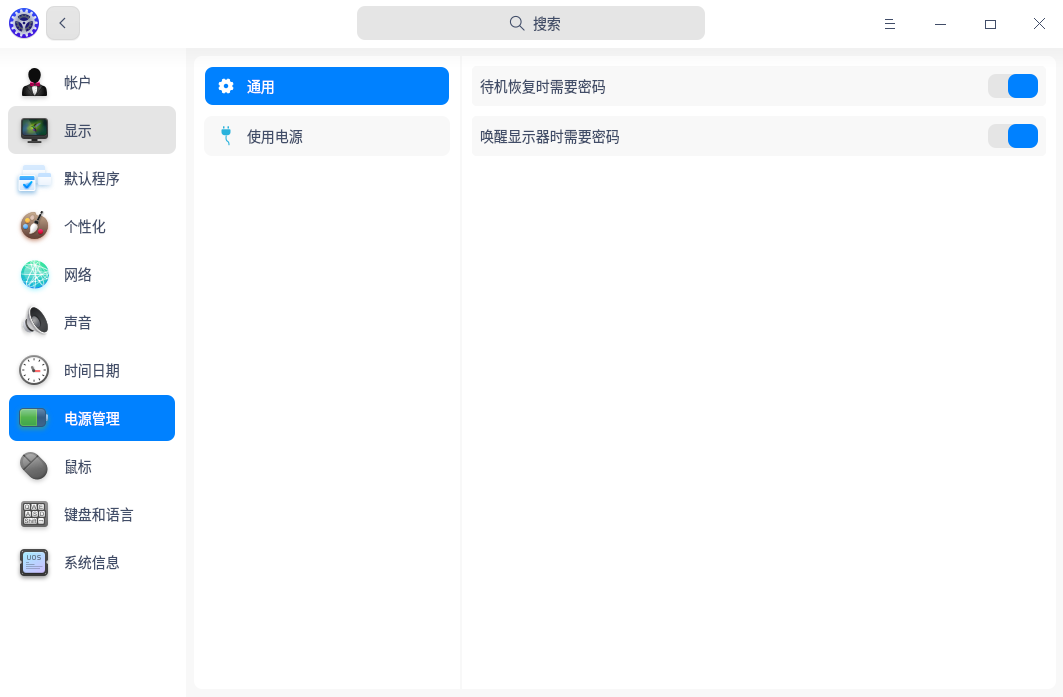Open Sound (声音) speaker icon
This screenshot has height=697, width=1063.
[x=34, y=323]
